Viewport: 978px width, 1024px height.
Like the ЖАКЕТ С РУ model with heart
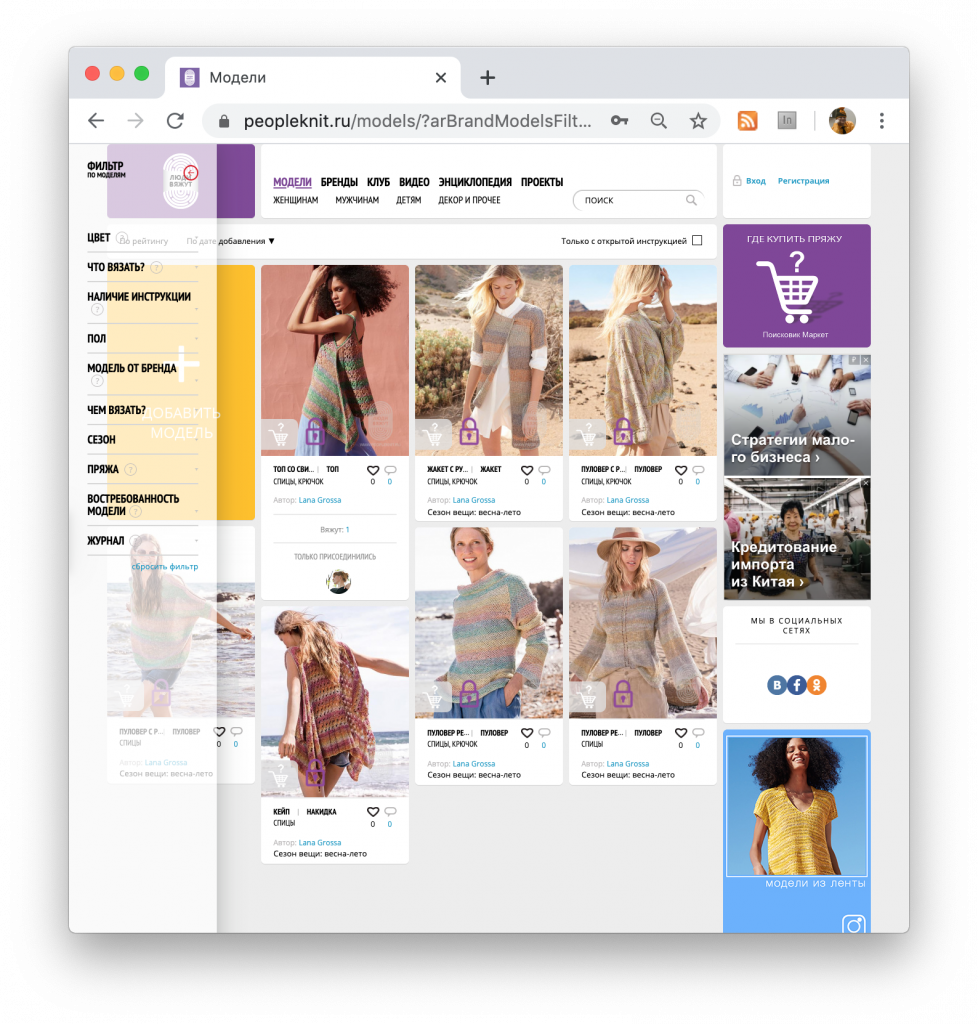(x=527, y=470)
